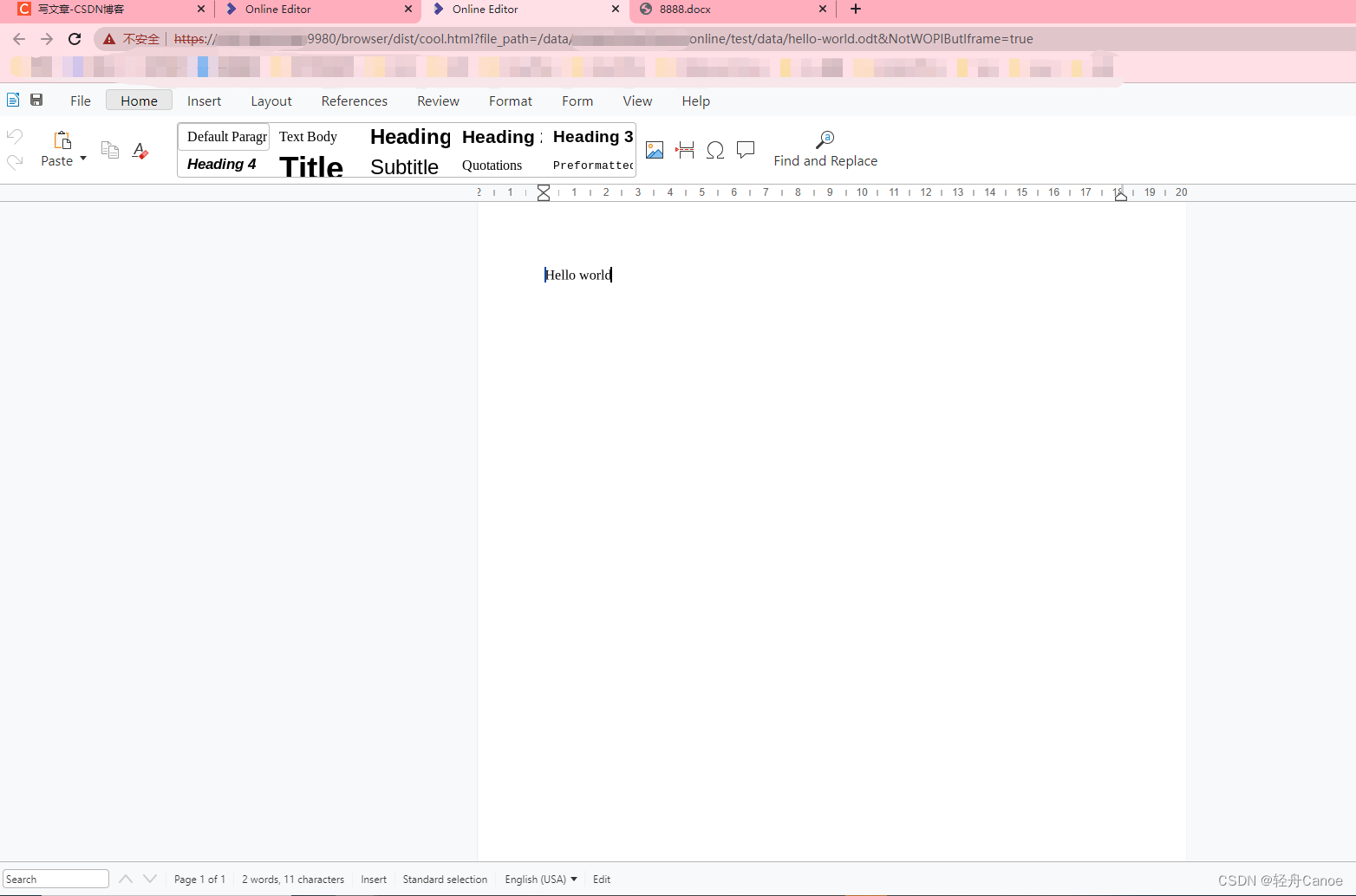
Task: Click Page 1 of 1 status
Action: pos(199,879)
